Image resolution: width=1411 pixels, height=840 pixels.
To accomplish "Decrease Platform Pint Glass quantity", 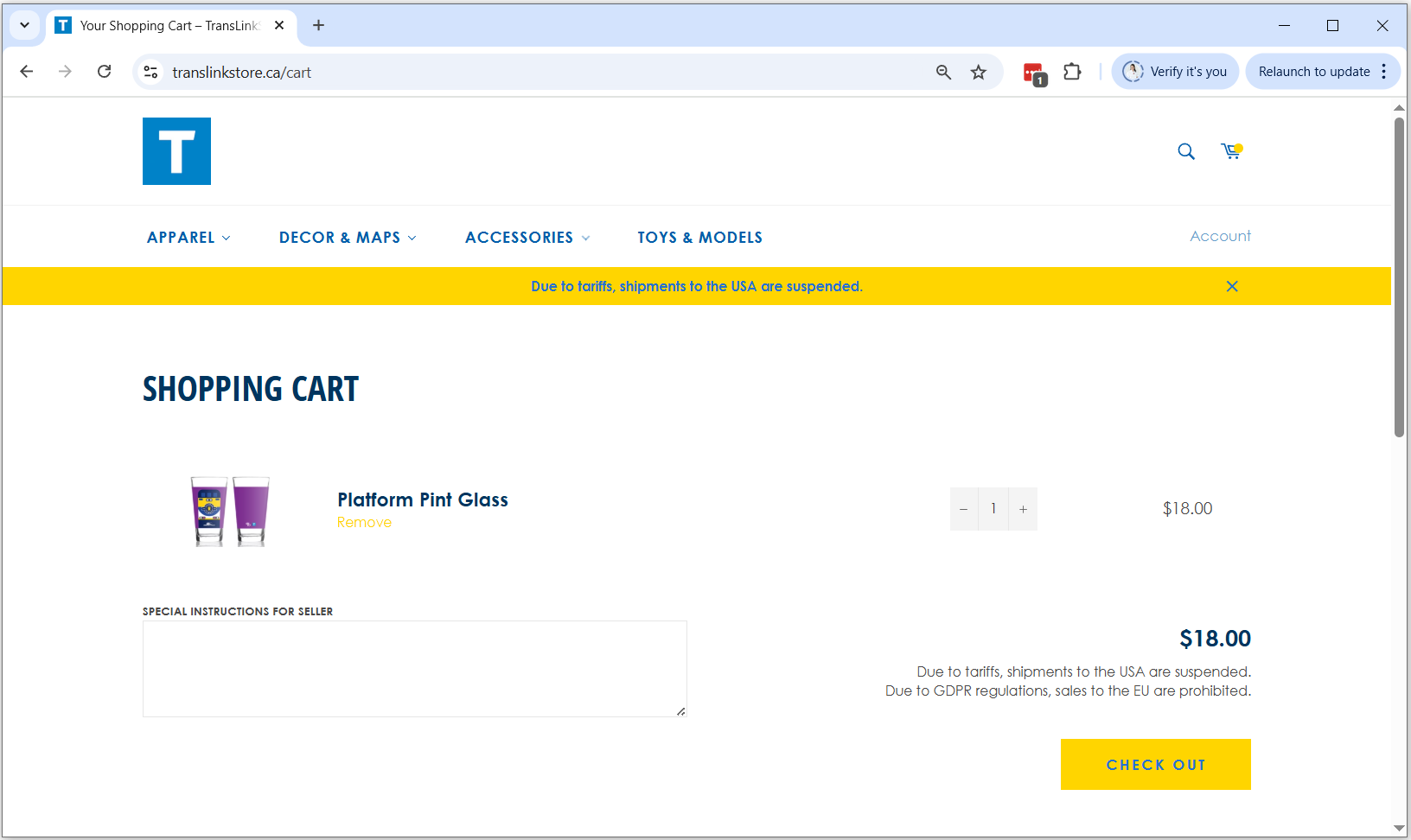I will pos(963,509).
